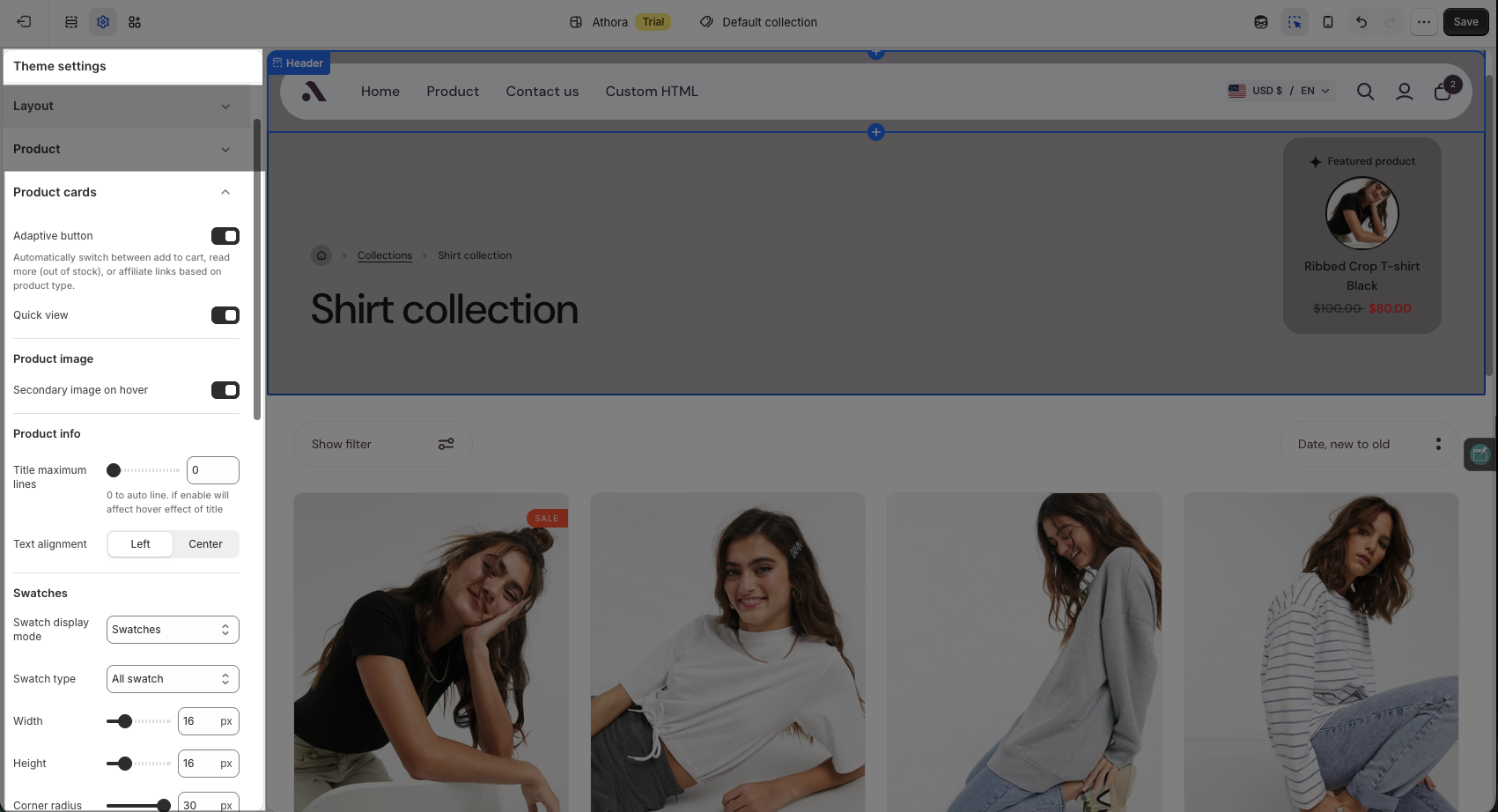Click the account user icon

coord(1405,92)
